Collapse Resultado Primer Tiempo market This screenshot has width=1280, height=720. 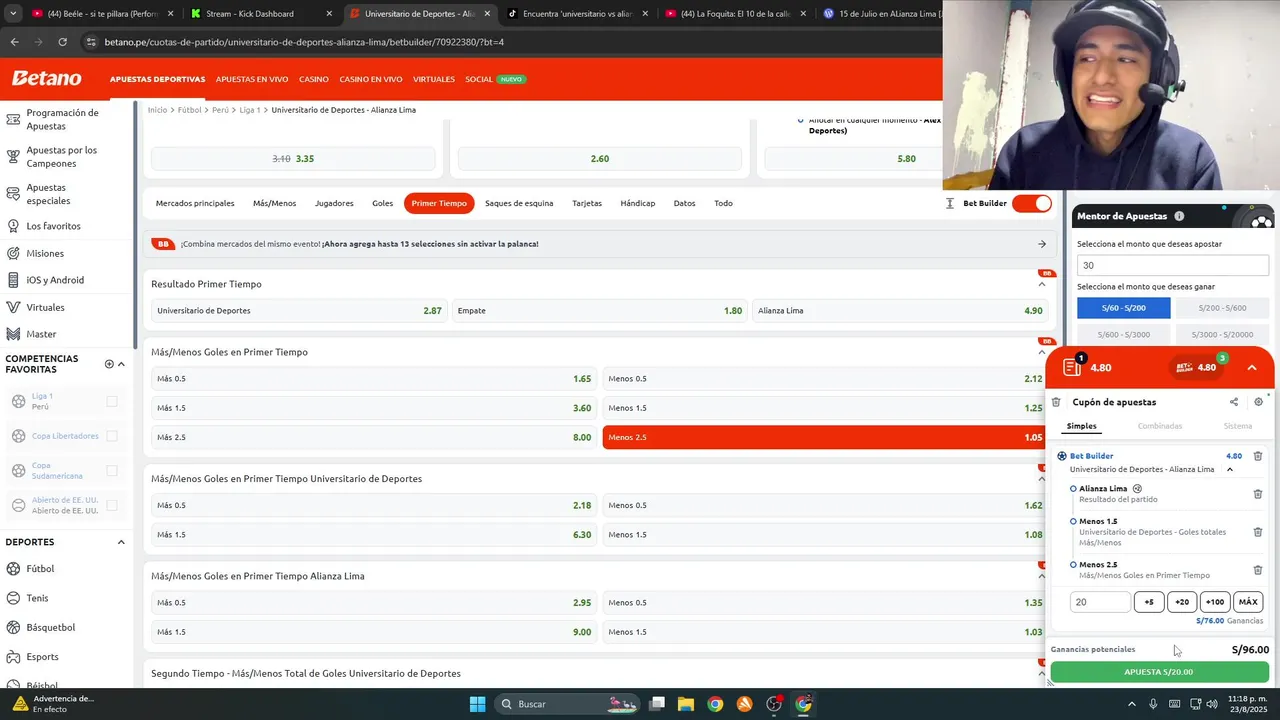pos(1041,284)
